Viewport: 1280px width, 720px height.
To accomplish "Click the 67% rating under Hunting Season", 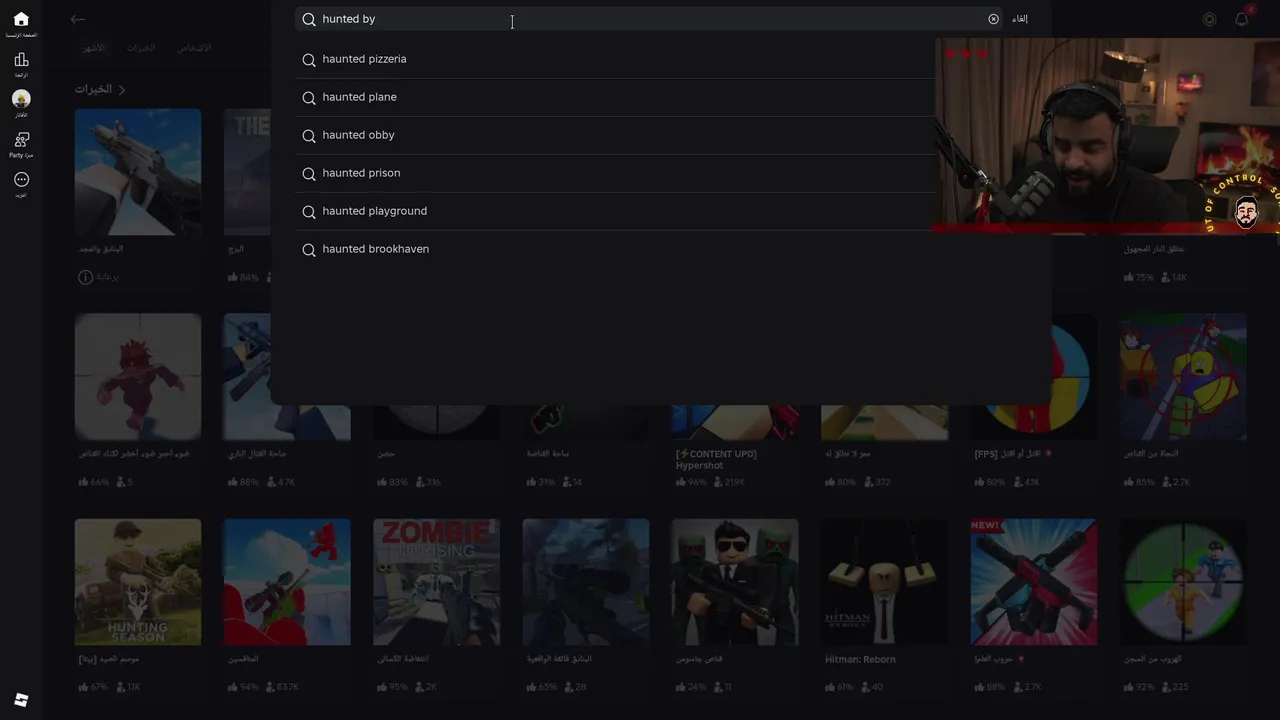I will (x=94, y=687).
